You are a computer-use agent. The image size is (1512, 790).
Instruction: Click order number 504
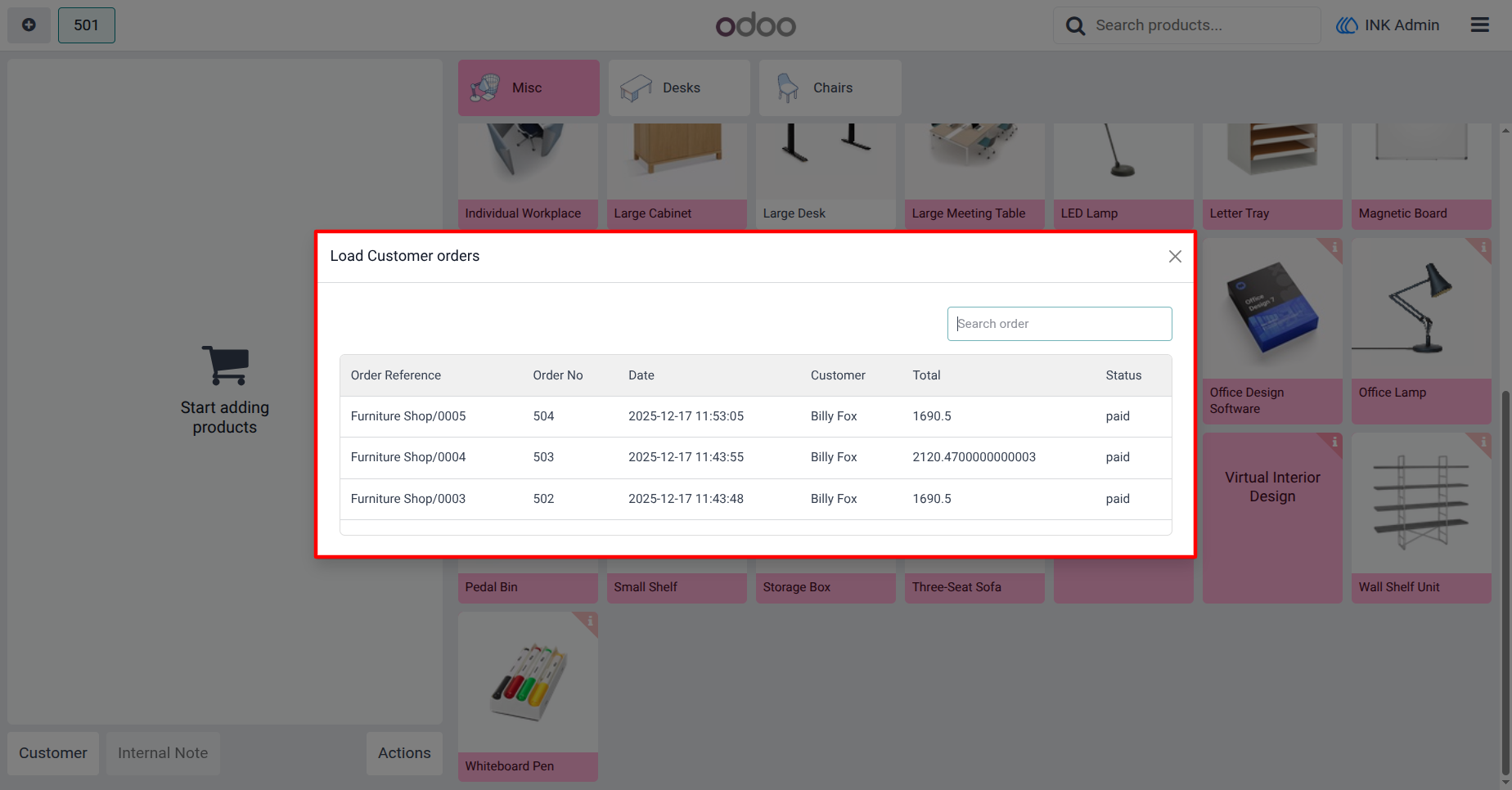(543, 416)
